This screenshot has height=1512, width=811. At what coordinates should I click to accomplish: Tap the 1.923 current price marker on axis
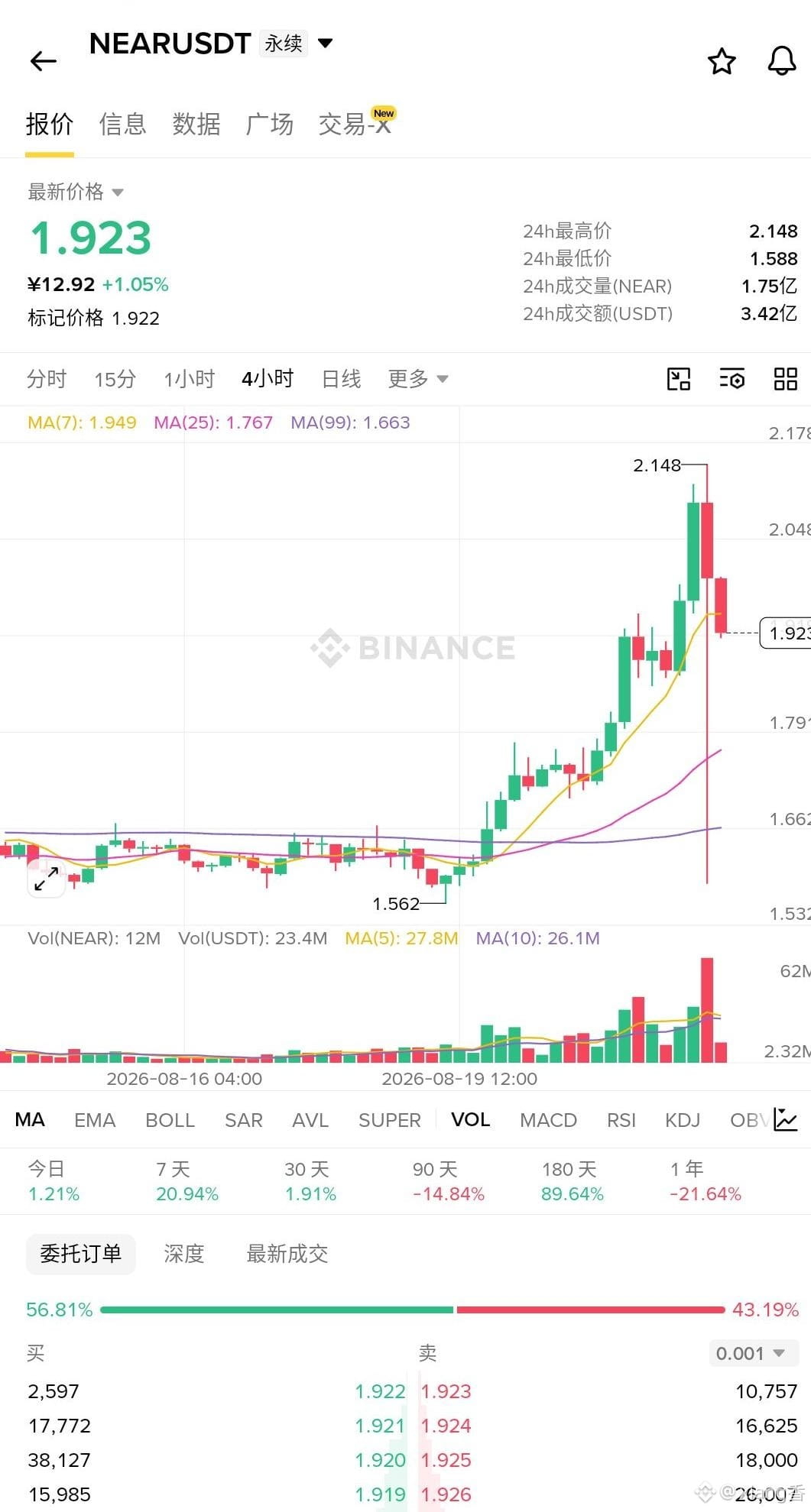pos(786,633)
